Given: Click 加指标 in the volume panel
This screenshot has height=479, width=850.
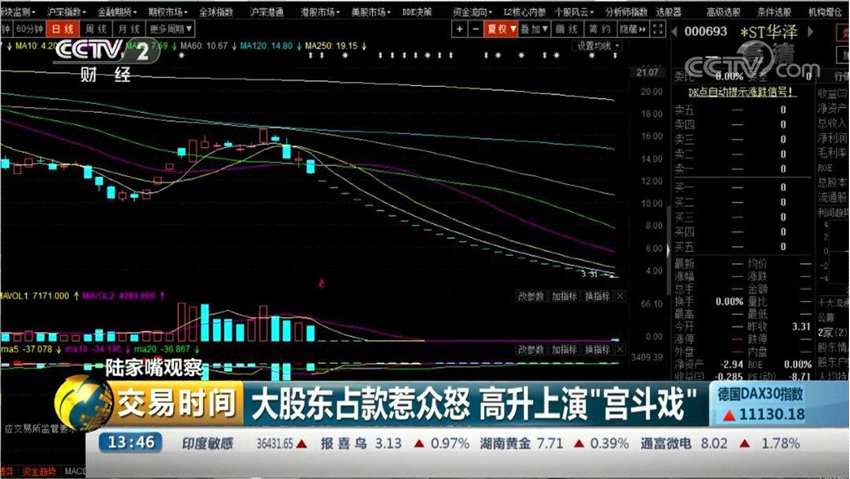Looking at the screenshot, I should (x=564, y=296).
